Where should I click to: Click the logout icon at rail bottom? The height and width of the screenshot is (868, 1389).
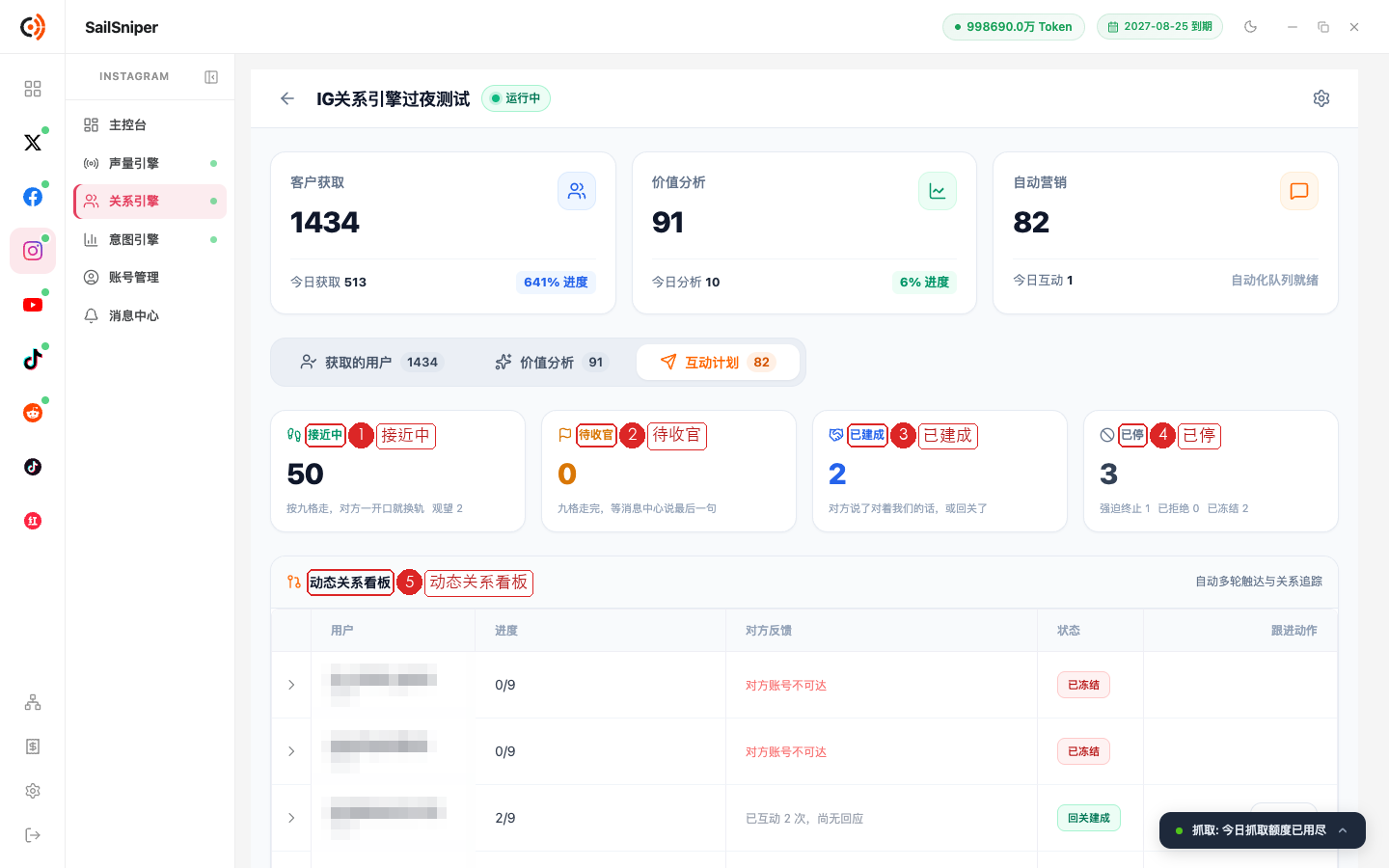33,835
